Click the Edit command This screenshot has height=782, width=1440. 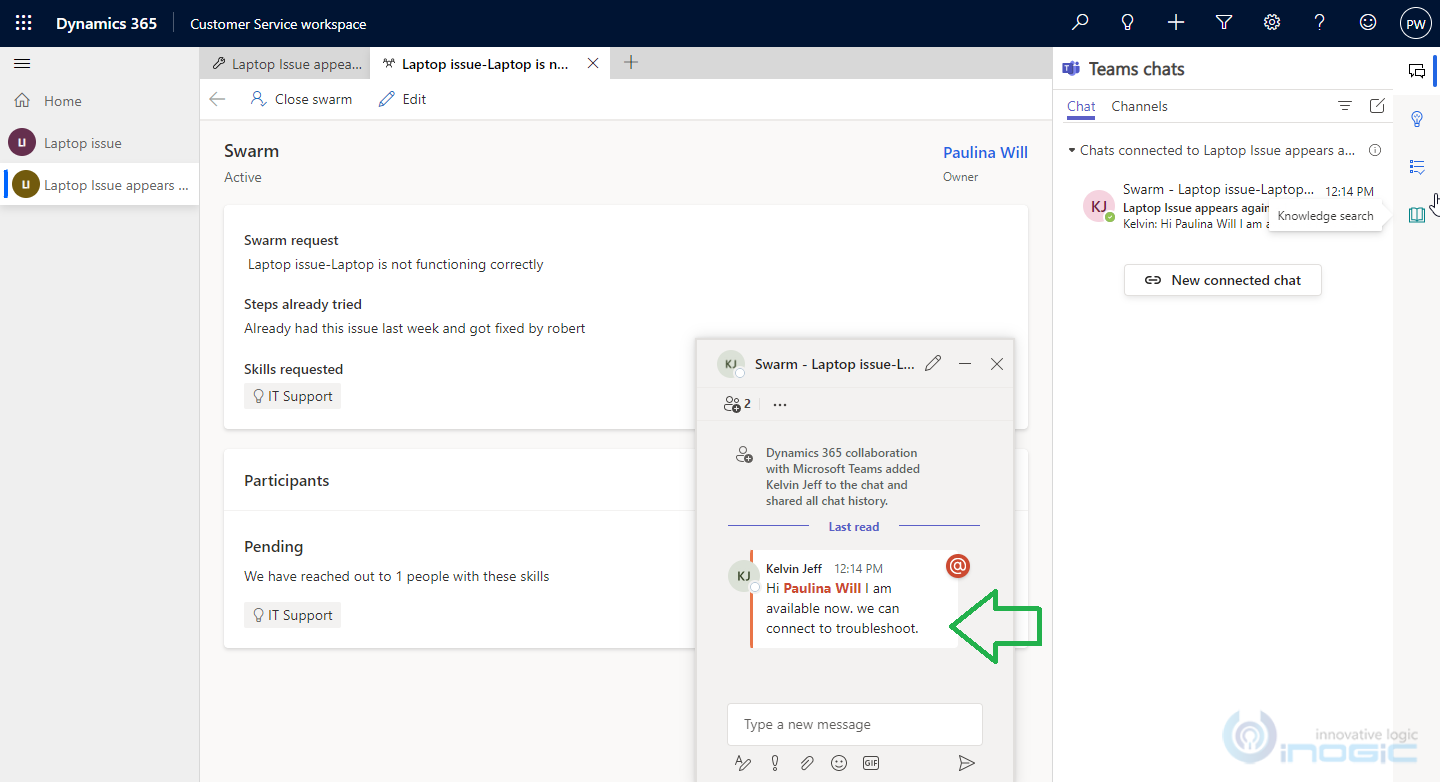[402, 99]
